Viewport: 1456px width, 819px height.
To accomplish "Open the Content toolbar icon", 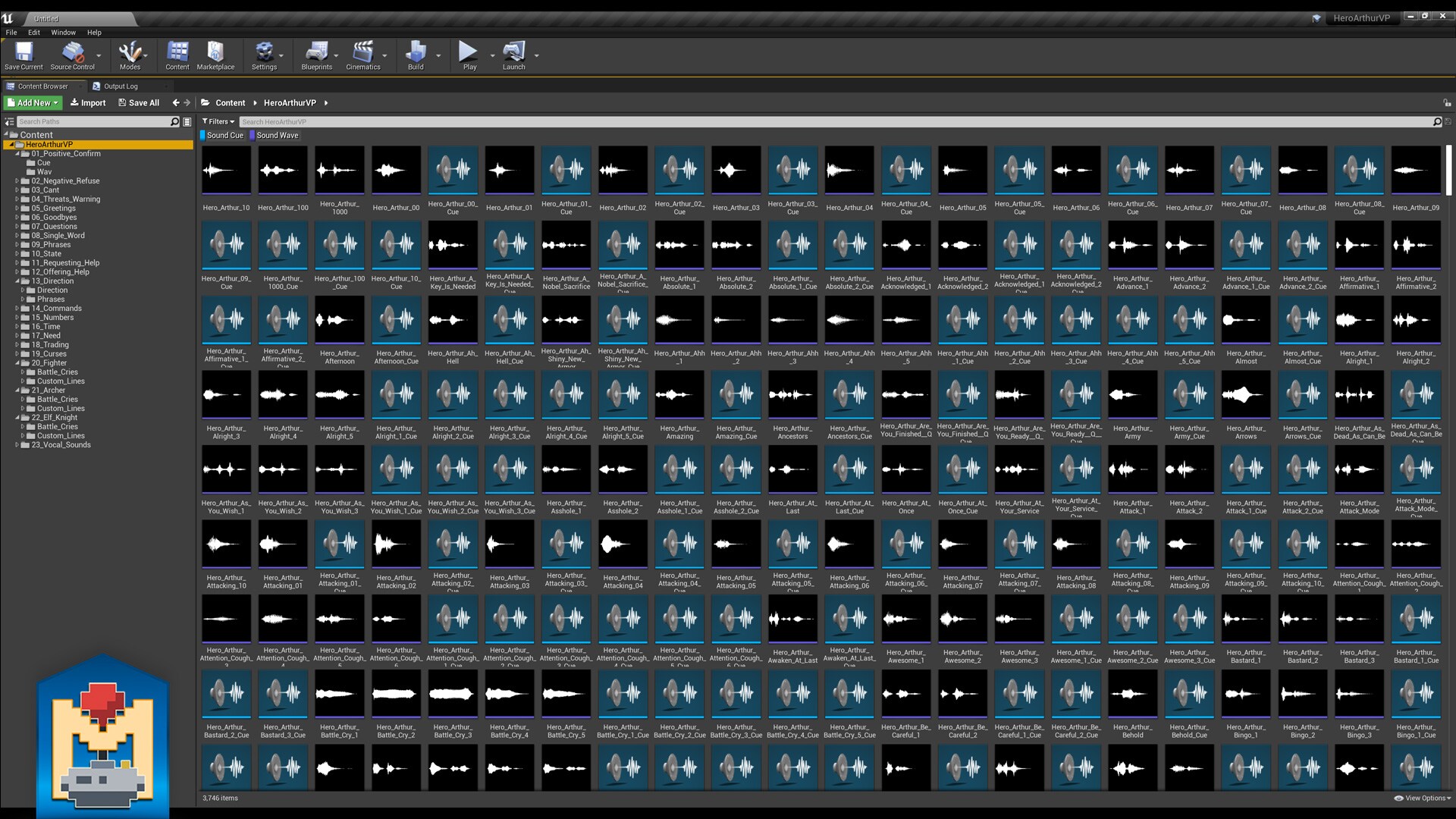I will pos(177,56).
